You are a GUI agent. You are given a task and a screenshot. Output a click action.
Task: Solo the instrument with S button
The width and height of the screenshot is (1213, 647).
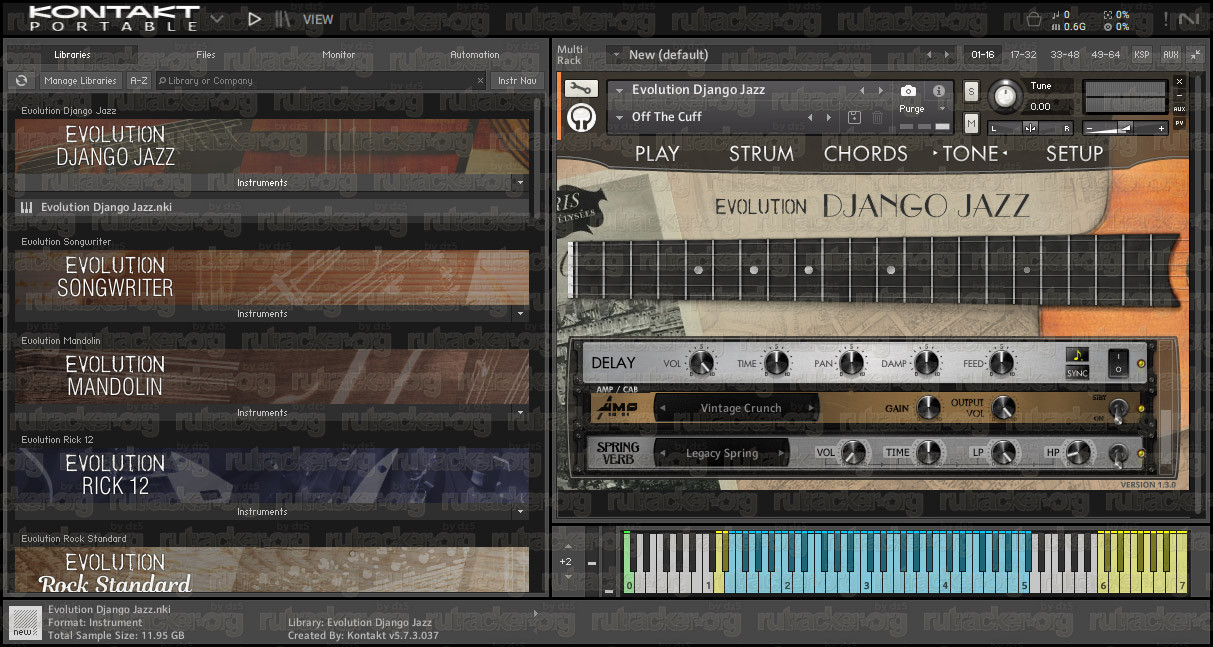coord(971,92)
